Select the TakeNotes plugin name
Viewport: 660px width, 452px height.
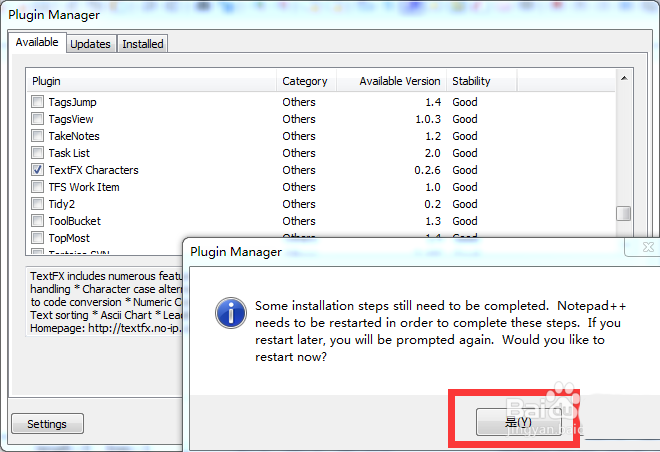click(x=74, y=136)
